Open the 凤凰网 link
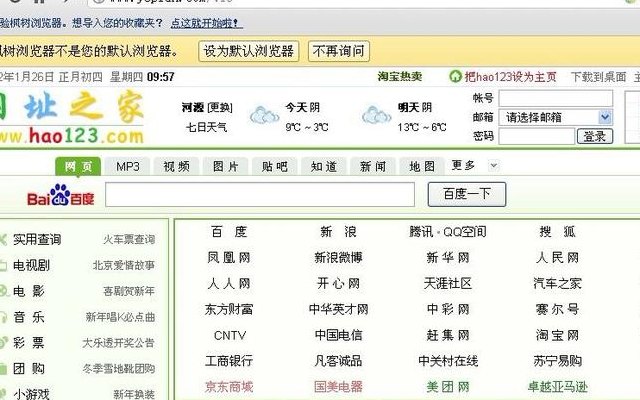Image resolution: width=640 pixels, height=400 pixels. point(229,258)
